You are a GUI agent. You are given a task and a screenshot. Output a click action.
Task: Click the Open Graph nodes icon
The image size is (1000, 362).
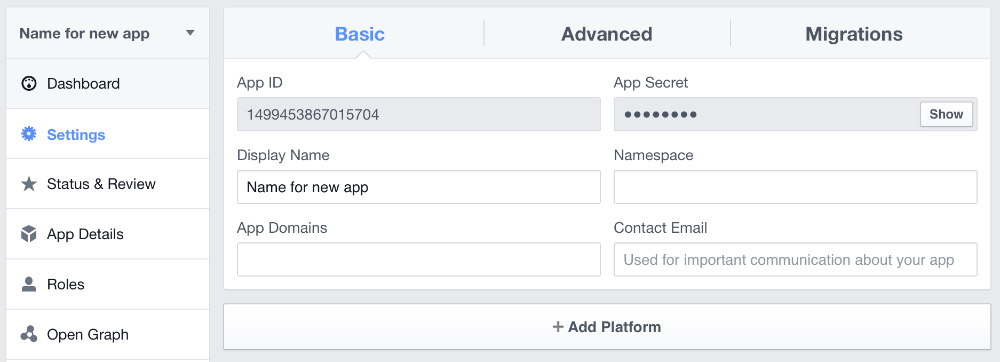(29, 334)
